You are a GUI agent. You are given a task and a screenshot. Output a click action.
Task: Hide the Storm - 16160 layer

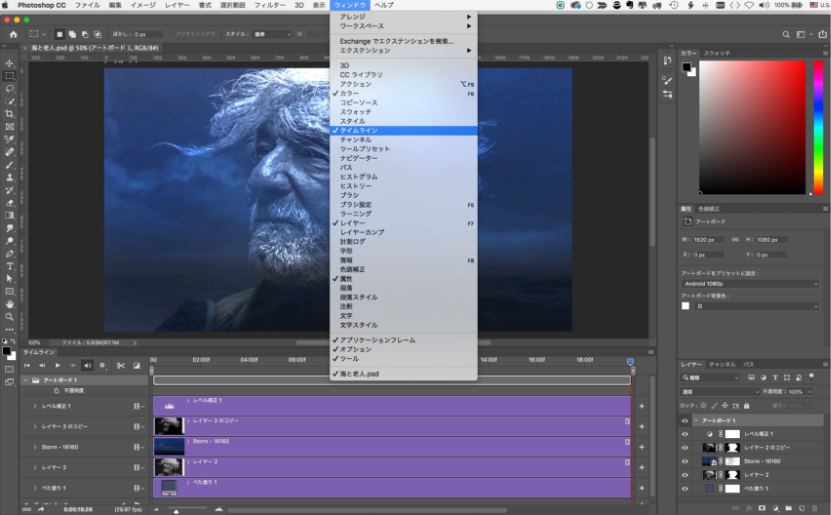point(685,461)
